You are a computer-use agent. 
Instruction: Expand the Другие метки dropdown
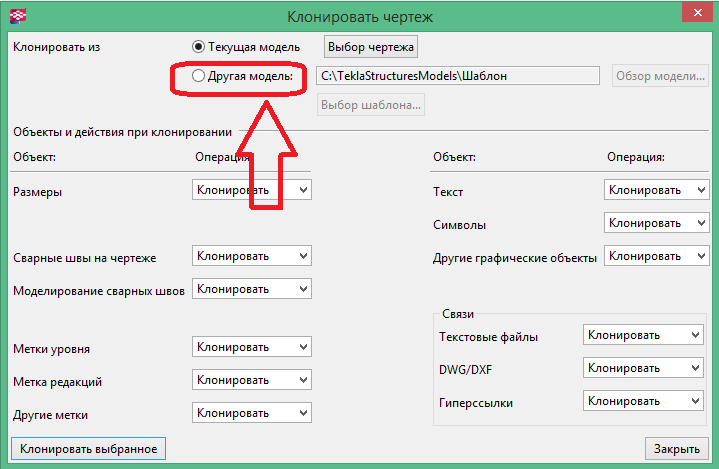(x=252, y=412)
